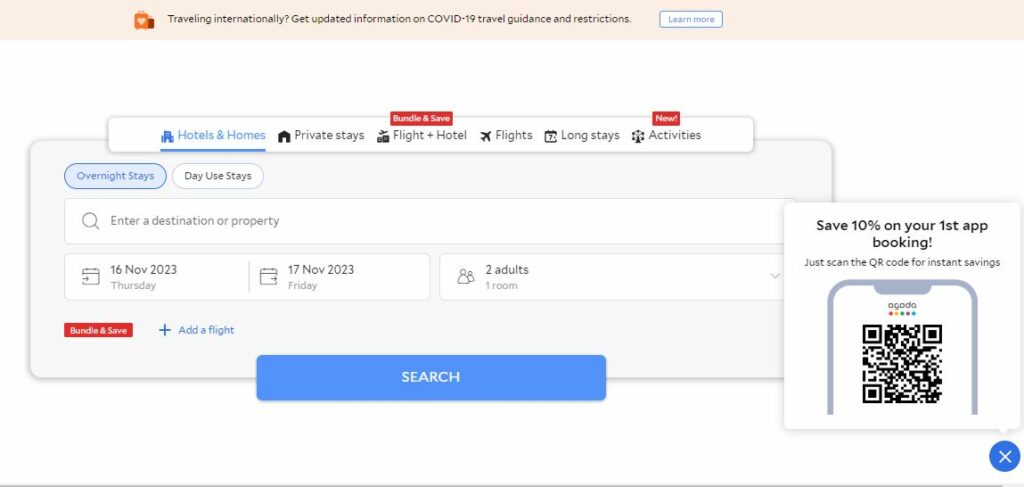Switch to the Long stays tab
The height and width of the screenshot is (487, 1024).
[x=582, y=136]
